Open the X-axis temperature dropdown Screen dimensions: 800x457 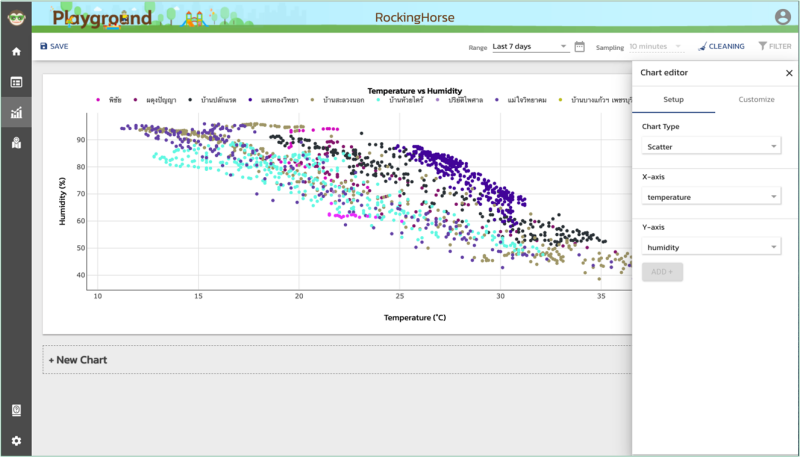(711, 197)
